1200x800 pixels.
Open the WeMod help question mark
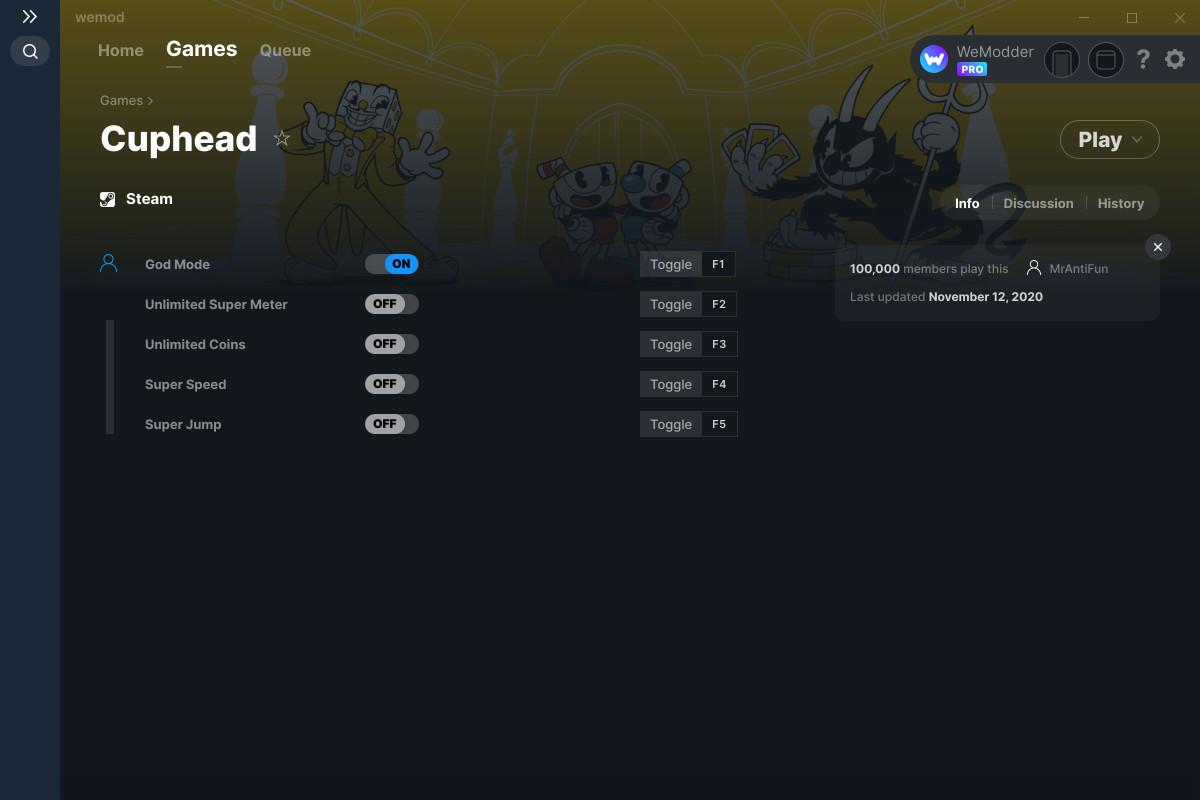(1143, 60)
